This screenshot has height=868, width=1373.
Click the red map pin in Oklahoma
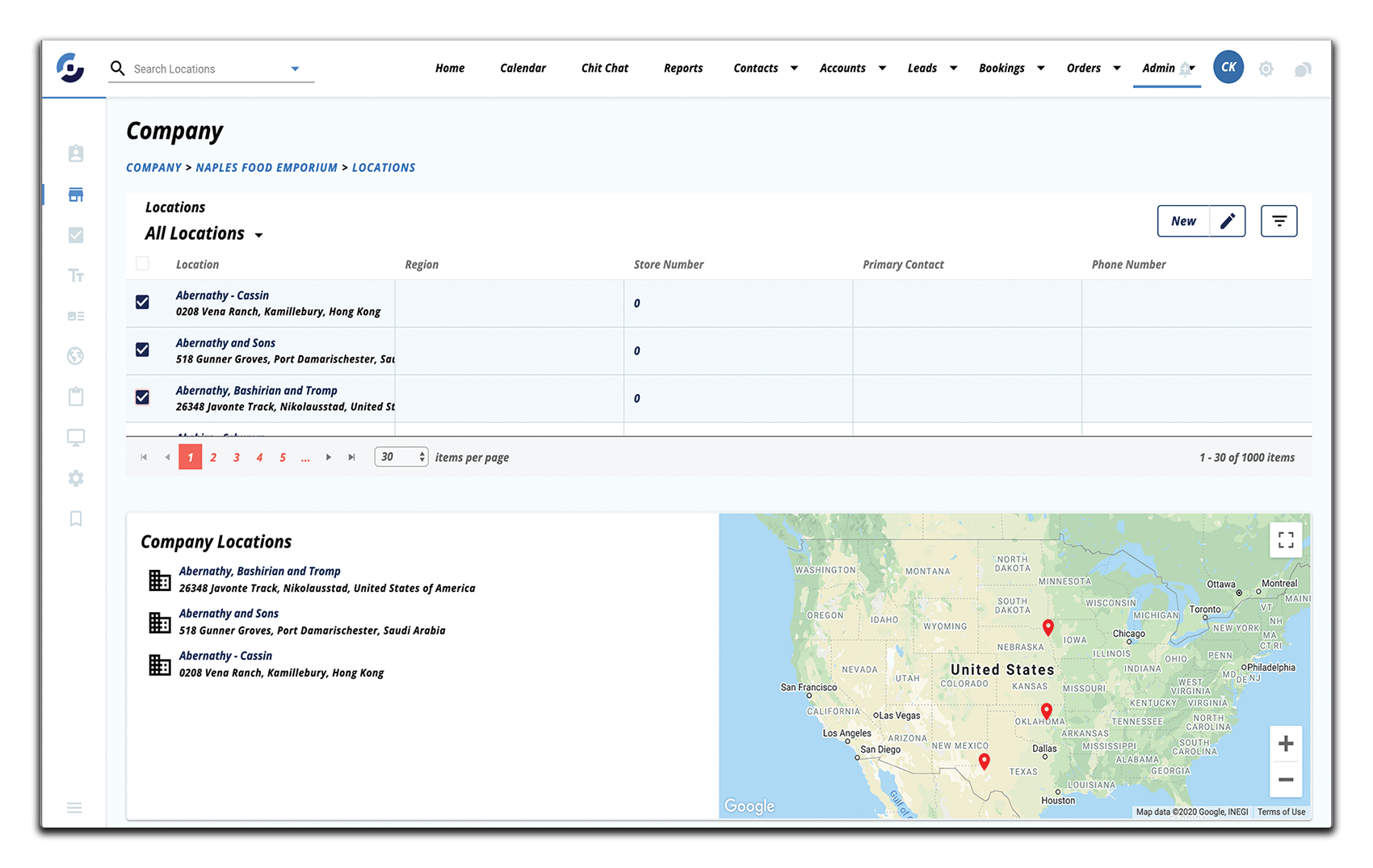pos(1047,711)
